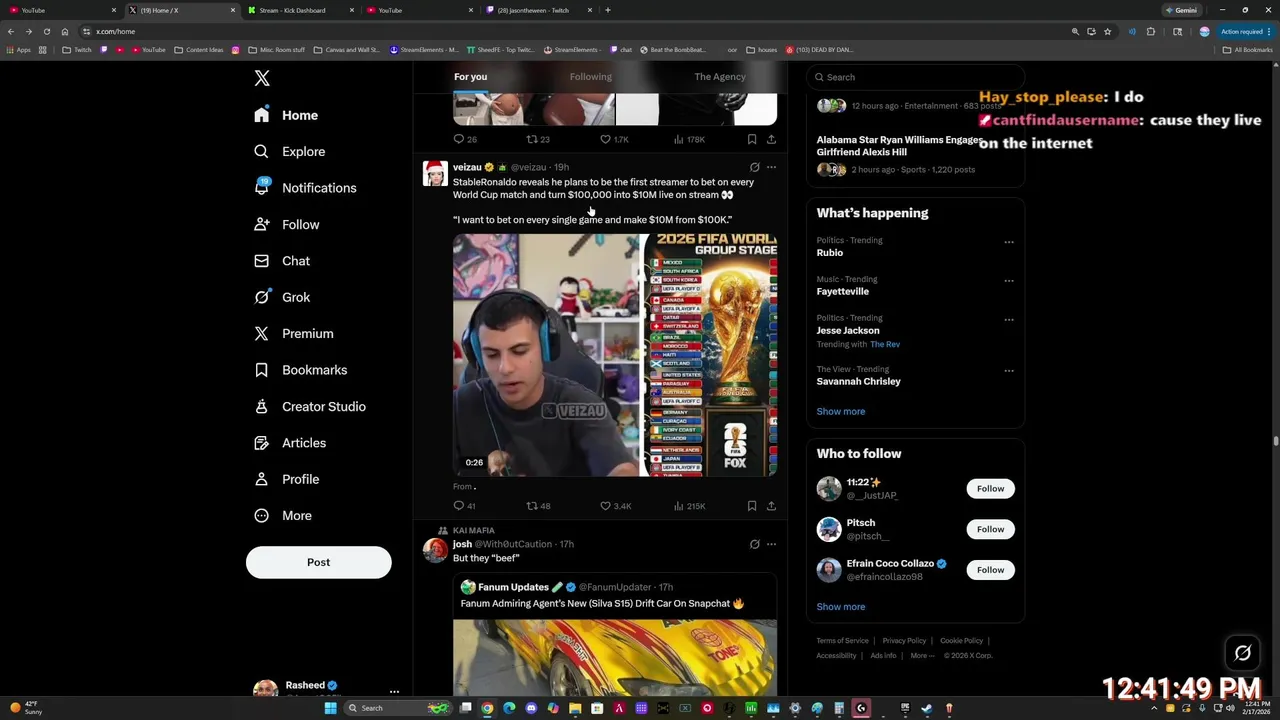Open more options for Fayetteville trend
The image size is (1280, 720).
point(1009,281)
